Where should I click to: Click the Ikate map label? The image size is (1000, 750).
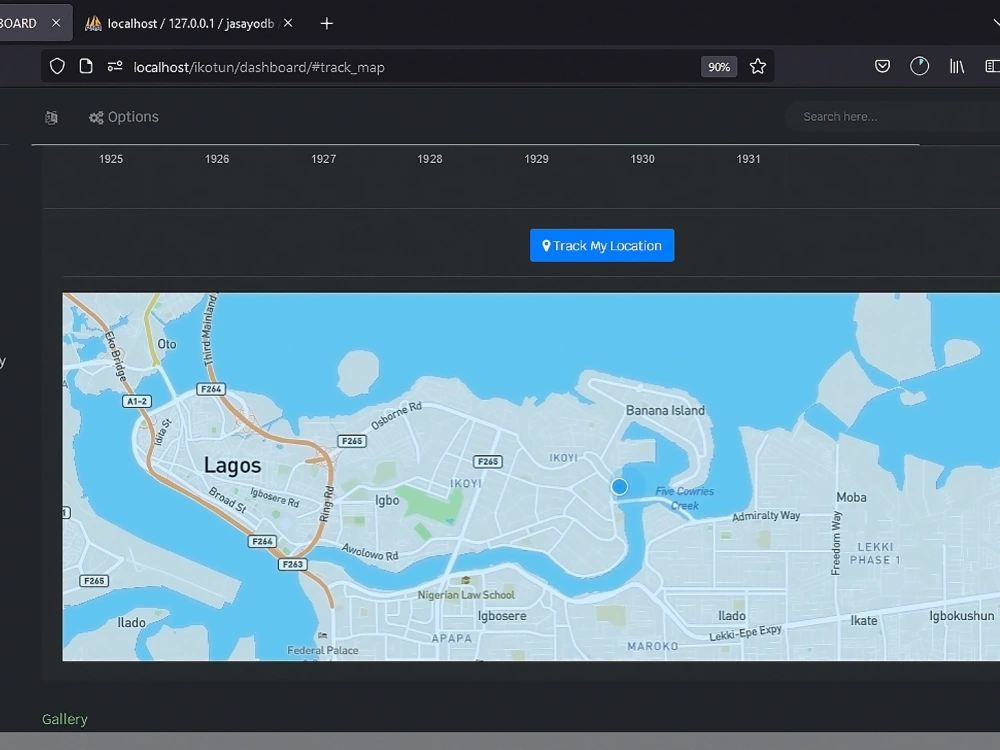tap(864, 621)
